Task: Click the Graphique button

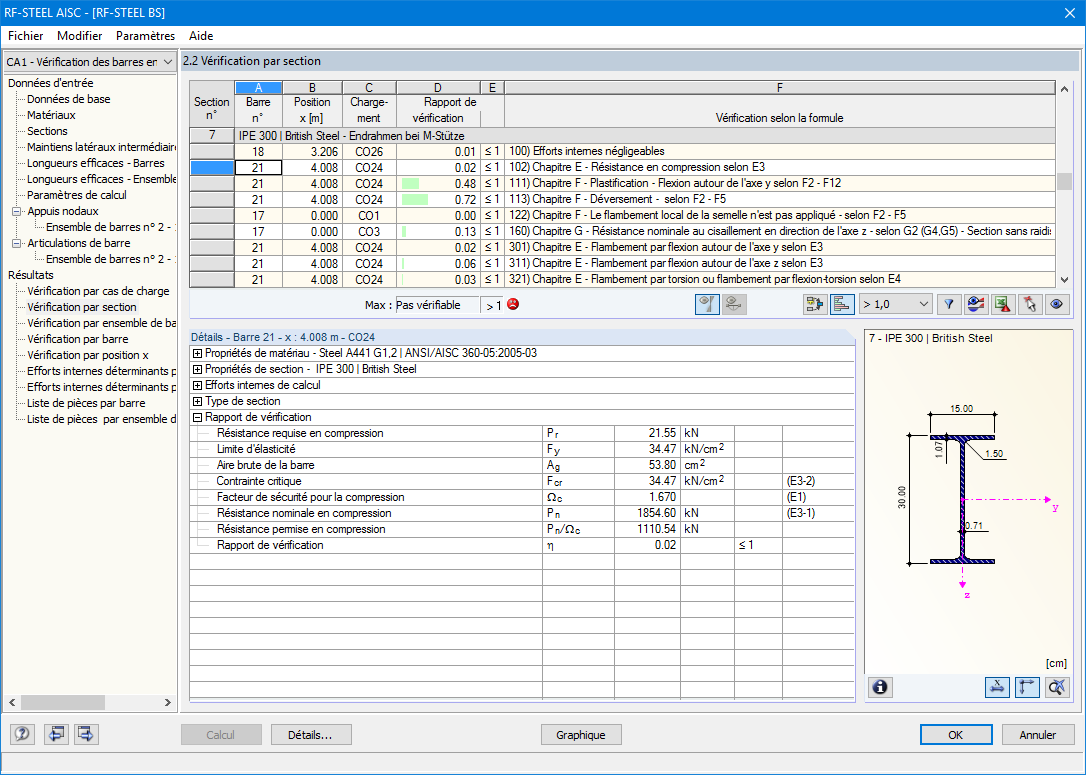Action: (x=580, y=735)
